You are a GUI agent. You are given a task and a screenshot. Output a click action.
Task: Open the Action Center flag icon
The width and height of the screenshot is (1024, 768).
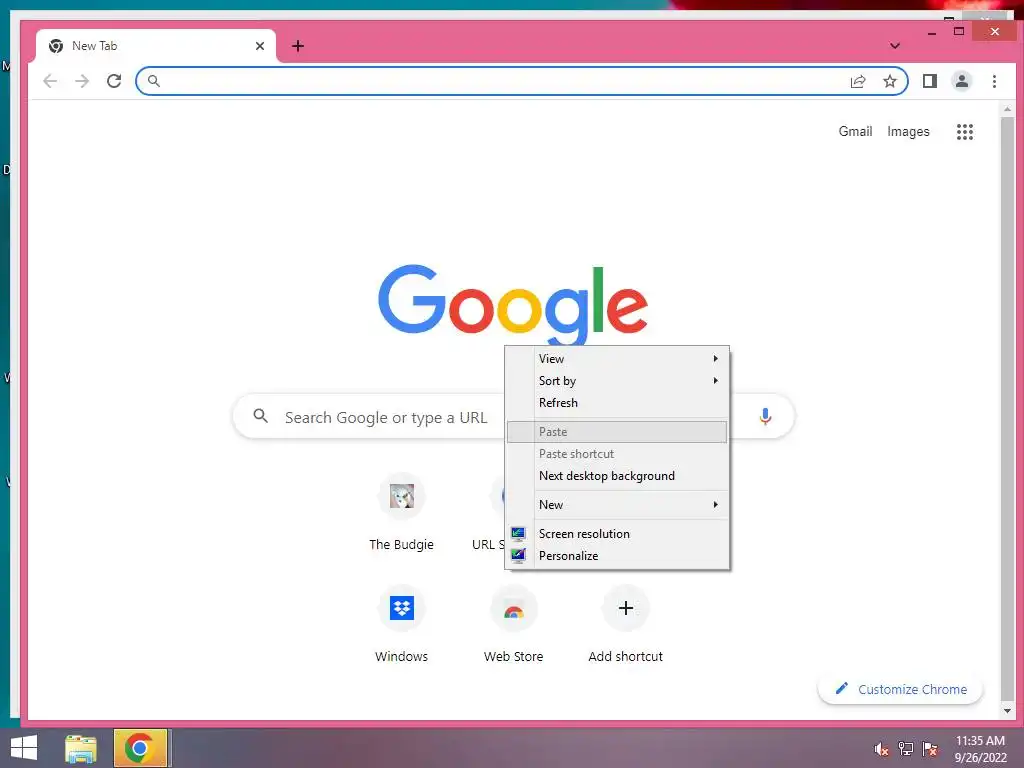[930, 748]
